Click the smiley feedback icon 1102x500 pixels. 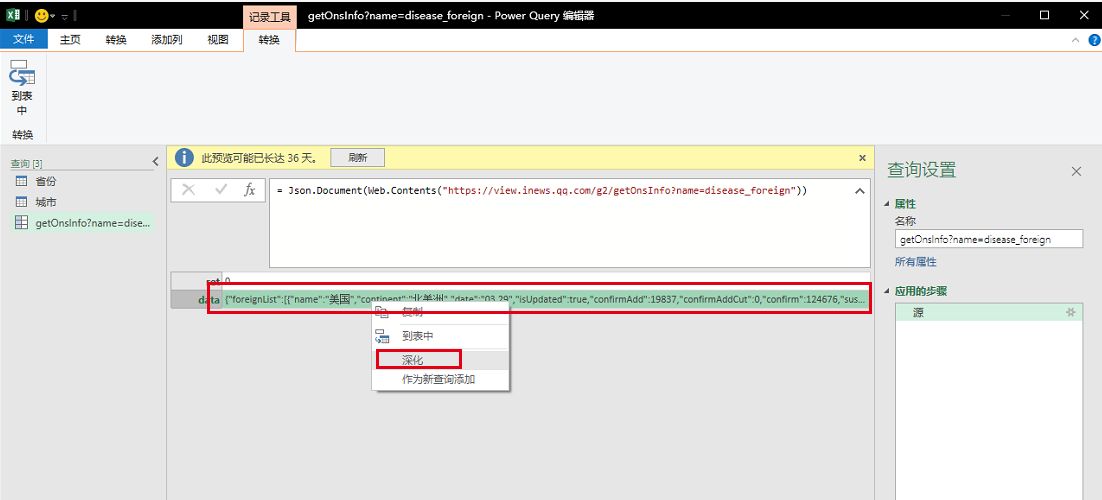41,15
